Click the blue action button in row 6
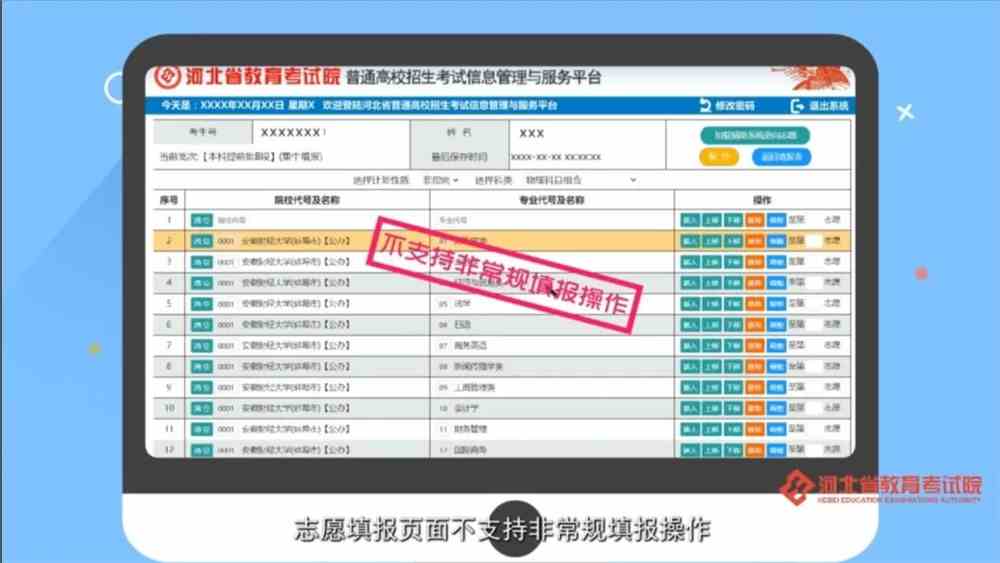The width and height of the screenshot is (1000, 563). (776, 325)
